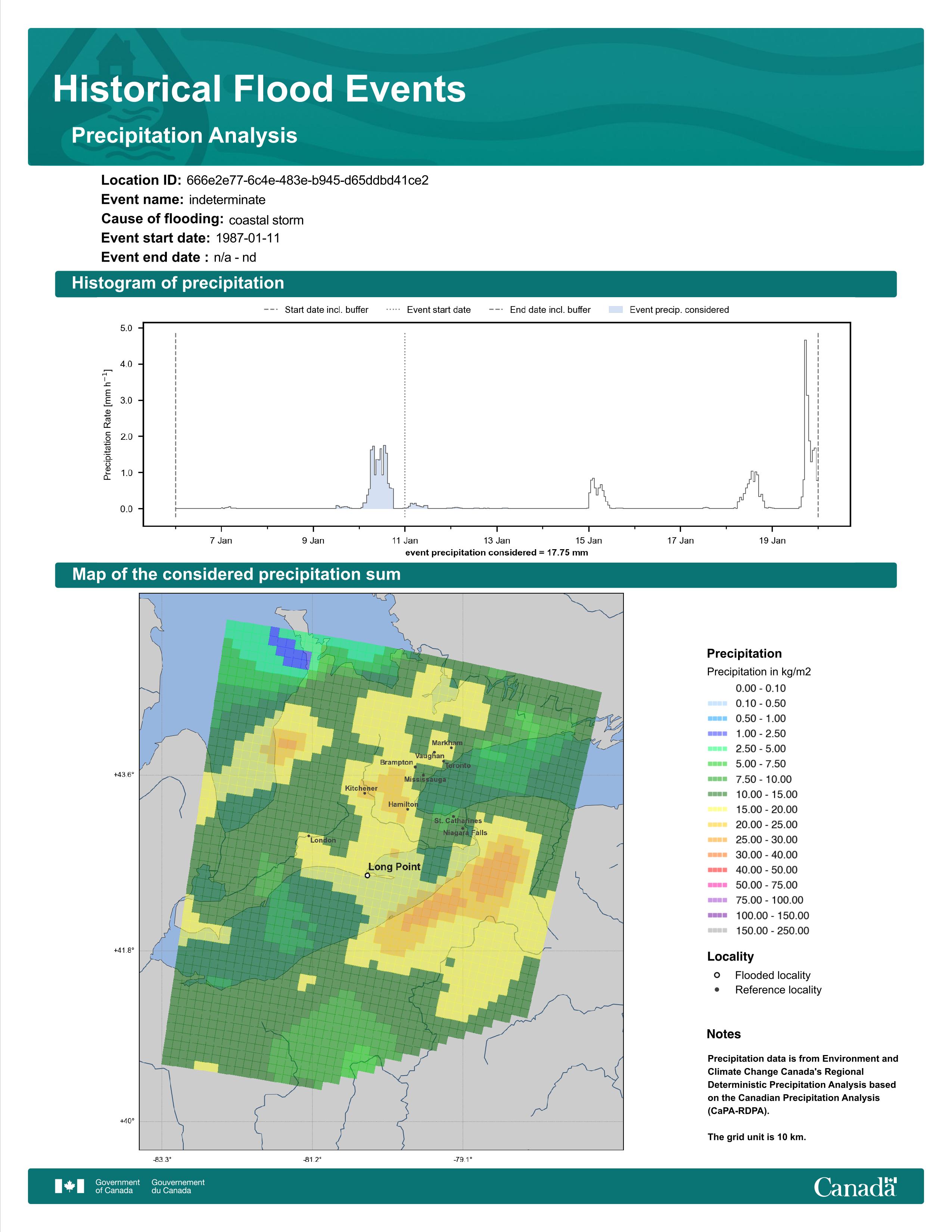Click the Canada wordmark logo in footer
The height and width of the screenshot is (1232, 952).
pyautogui.click(x=855, y=1186)
